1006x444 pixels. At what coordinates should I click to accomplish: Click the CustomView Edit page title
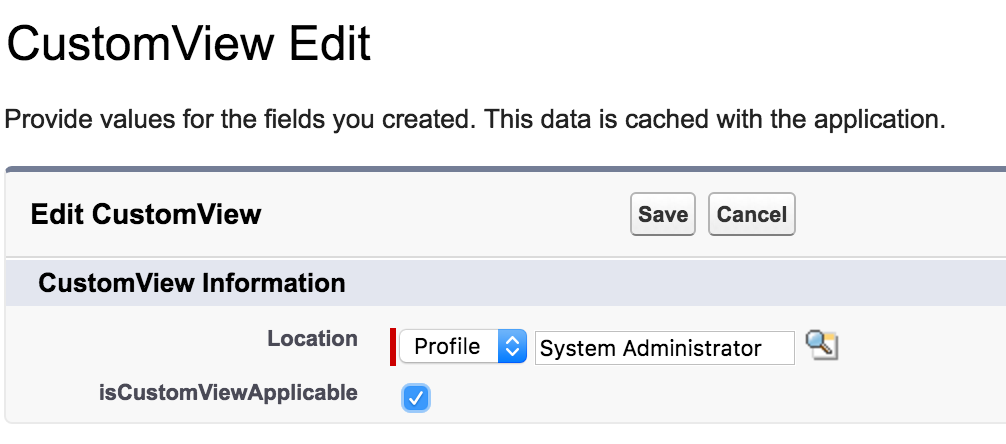coord(189,46)
